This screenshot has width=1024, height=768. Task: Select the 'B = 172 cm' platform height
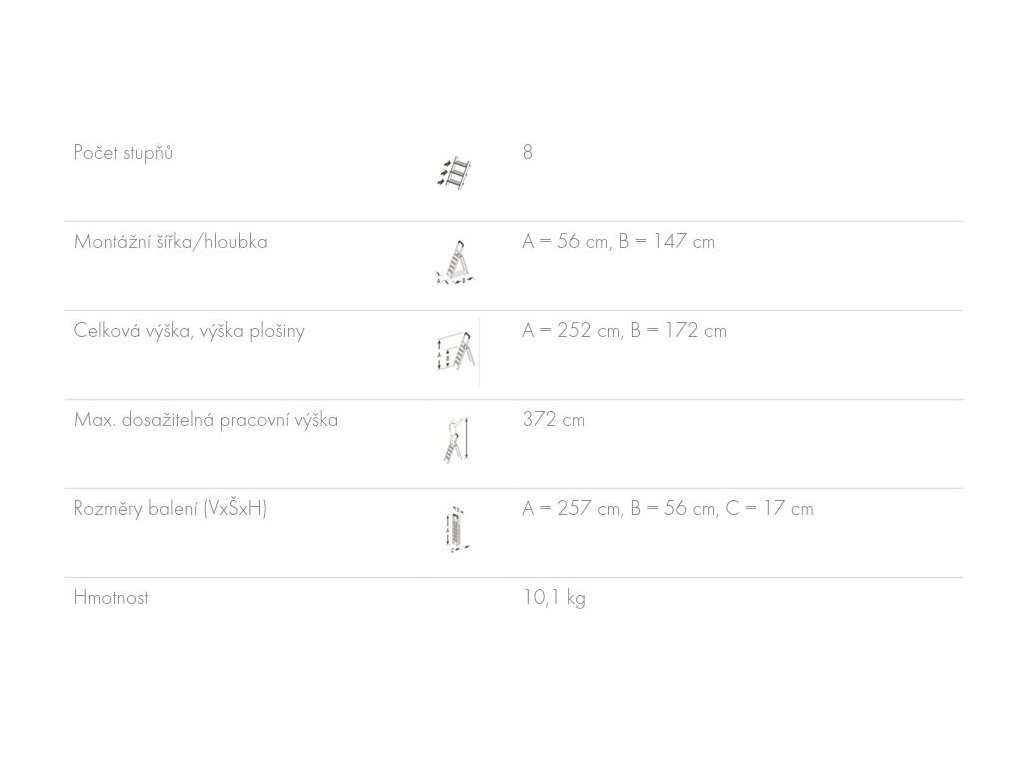pos(679,331)
